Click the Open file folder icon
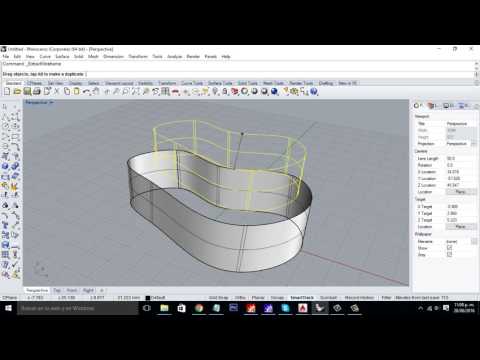480x360 pixels. point(17,91)
